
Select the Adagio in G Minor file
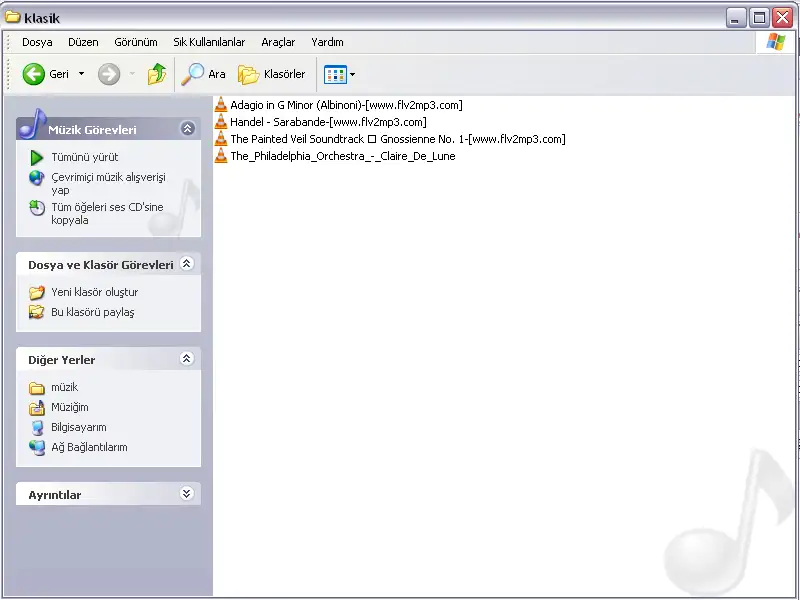(345, 105)
